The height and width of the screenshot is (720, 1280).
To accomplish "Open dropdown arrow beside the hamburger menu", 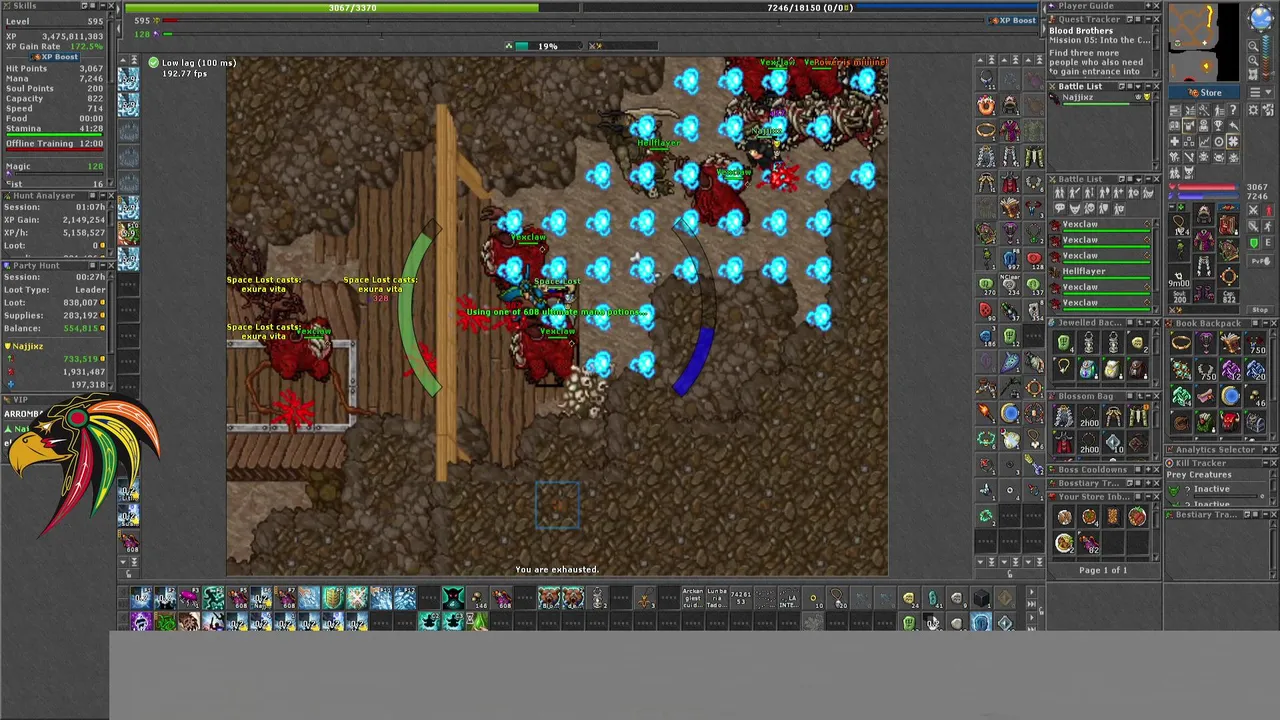I will (x=1269, y=92).
